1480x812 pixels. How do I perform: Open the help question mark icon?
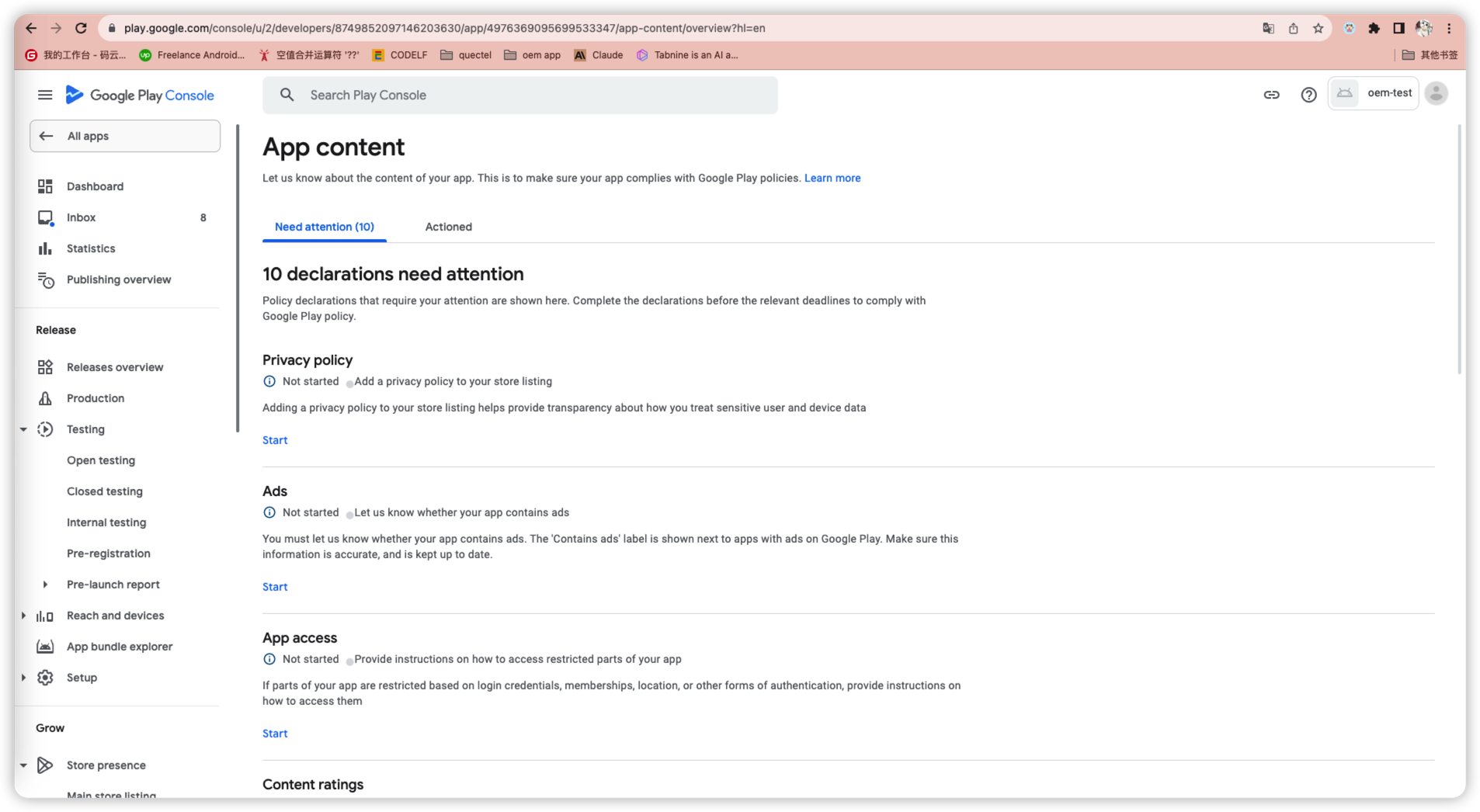coord(1308,95)
